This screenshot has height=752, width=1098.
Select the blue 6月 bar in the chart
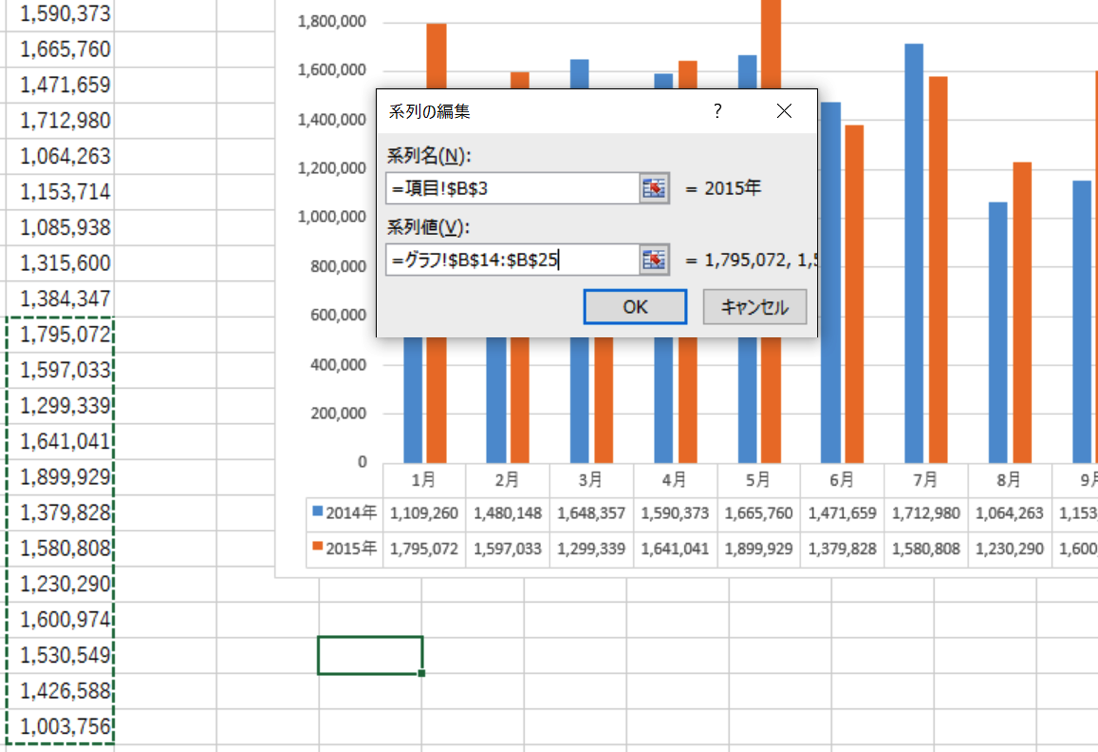tap(831, 283)
